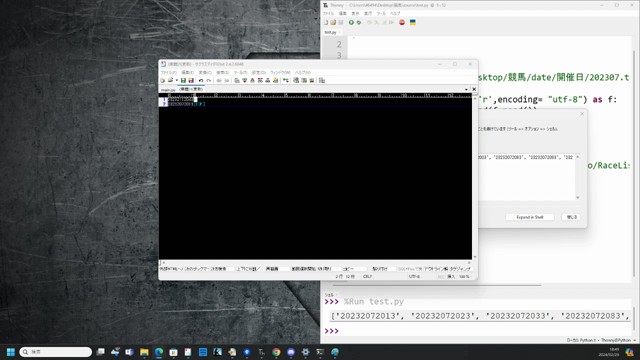The height and width of the screenshot is (360, 640).
Task: Open 検索(S) menu in Sakura Editor
Action: [x=222, y=72]
